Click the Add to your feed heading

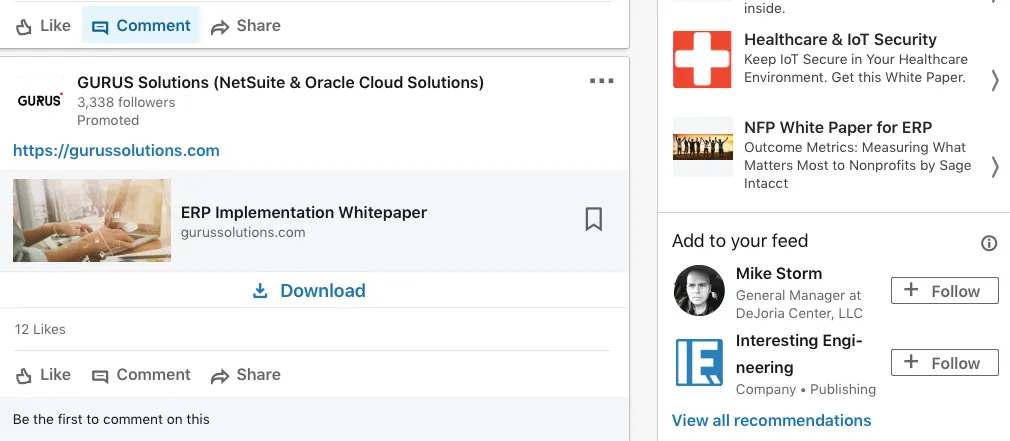pos(739,241)
